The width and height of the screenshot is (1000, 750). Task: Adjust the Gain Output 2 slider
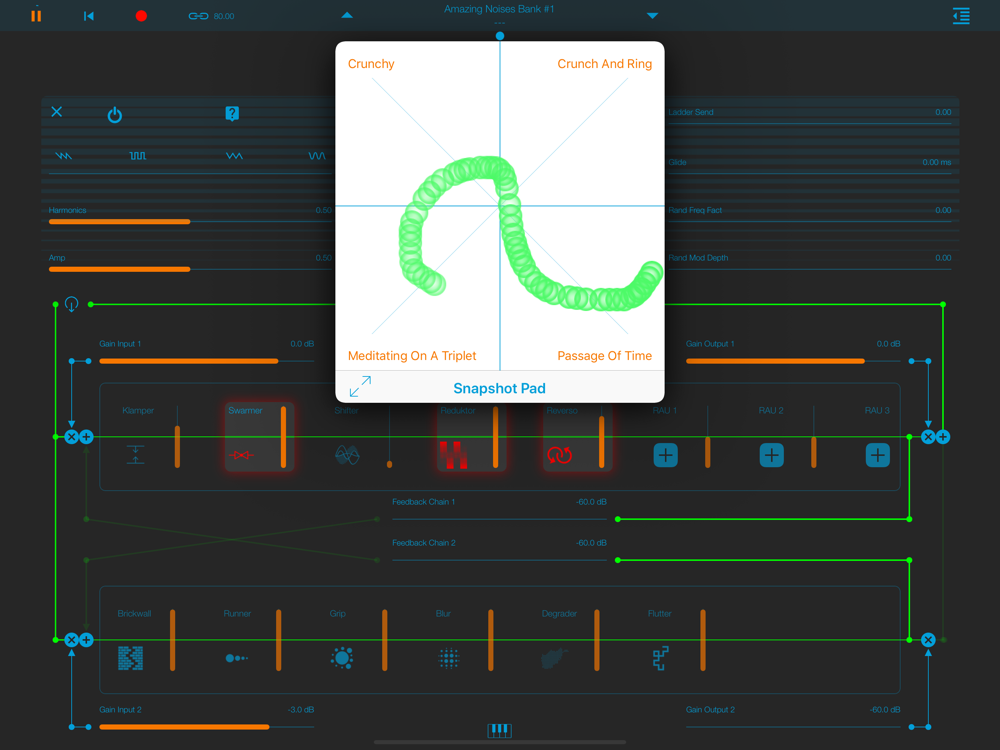coord(793,726)
